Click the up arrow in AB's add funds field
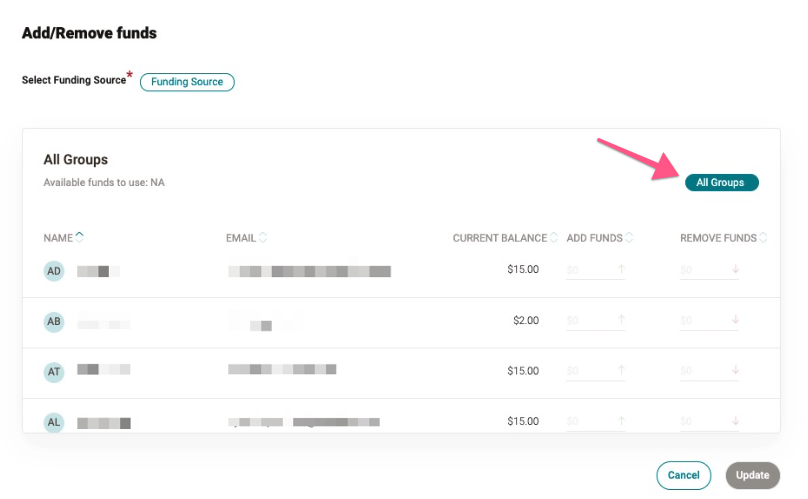This screenshot has width=808, height=499. [621, 320]
